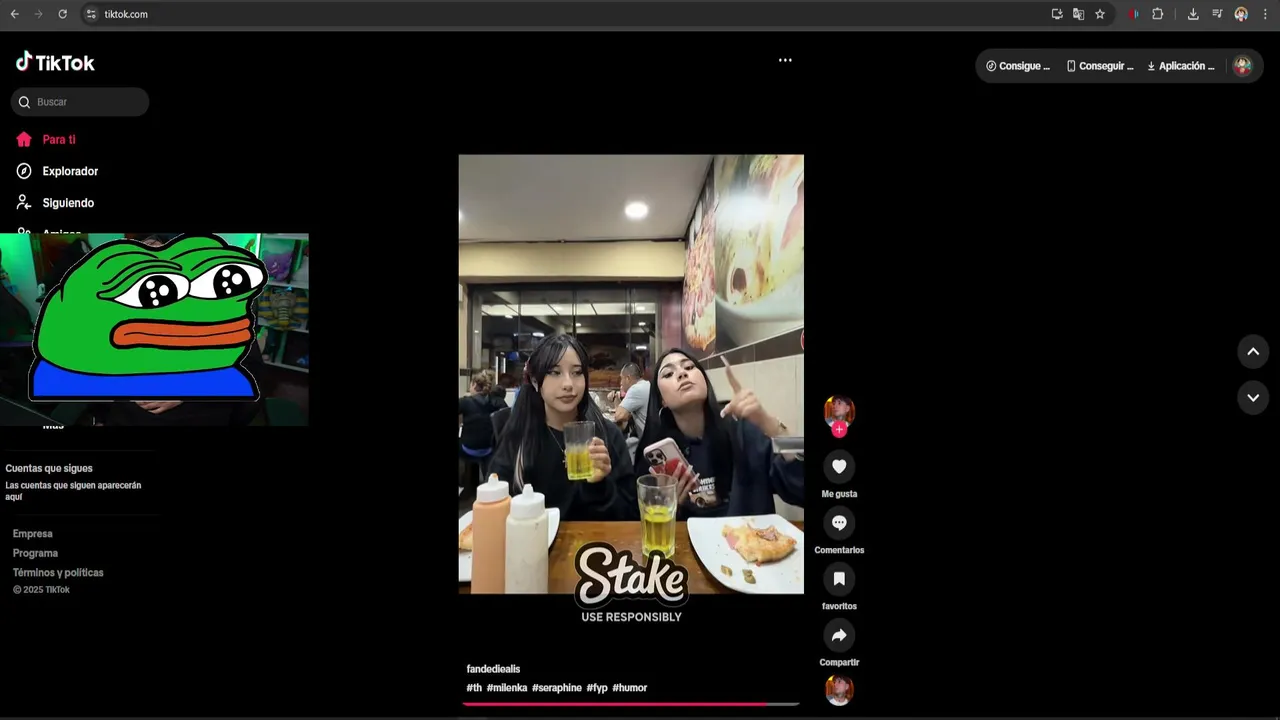Open Compartir with the share arrow icon
The image size is (1280, 720).
point(839,635)
